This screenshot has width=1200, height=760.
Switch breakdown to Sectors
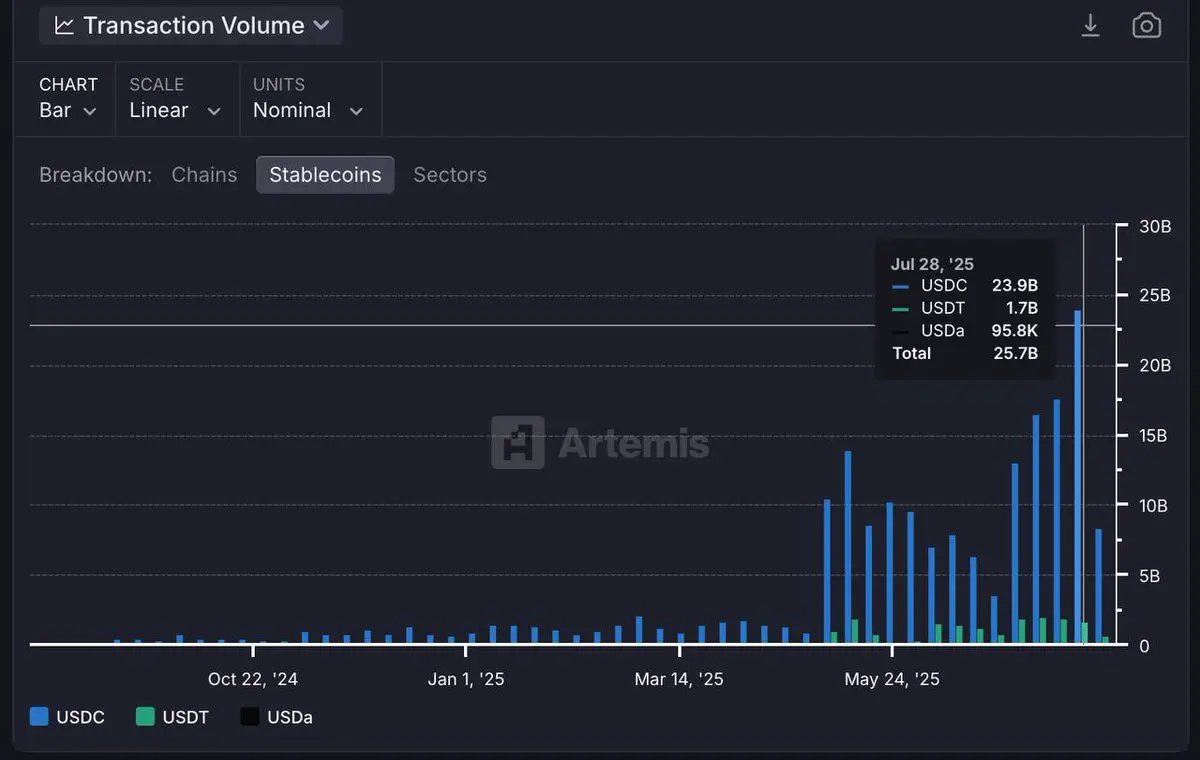coord(450,174)
